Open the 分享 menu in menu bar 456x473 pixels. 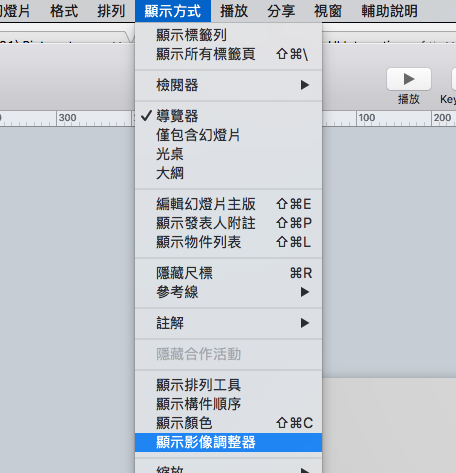(281, 11)
